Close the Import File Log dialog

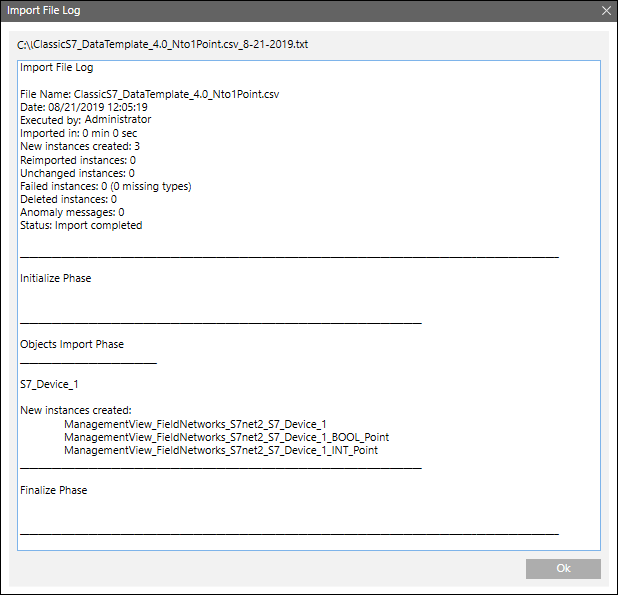605,11
